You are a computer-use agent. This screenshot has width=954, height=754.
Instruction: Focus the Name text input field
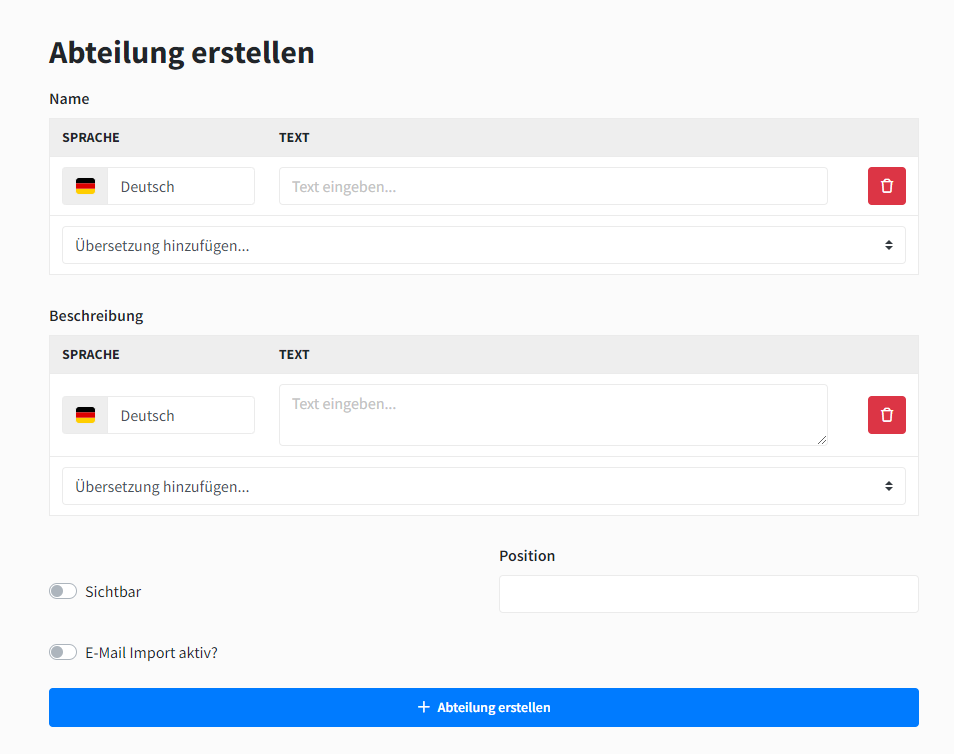click(552, 186)
